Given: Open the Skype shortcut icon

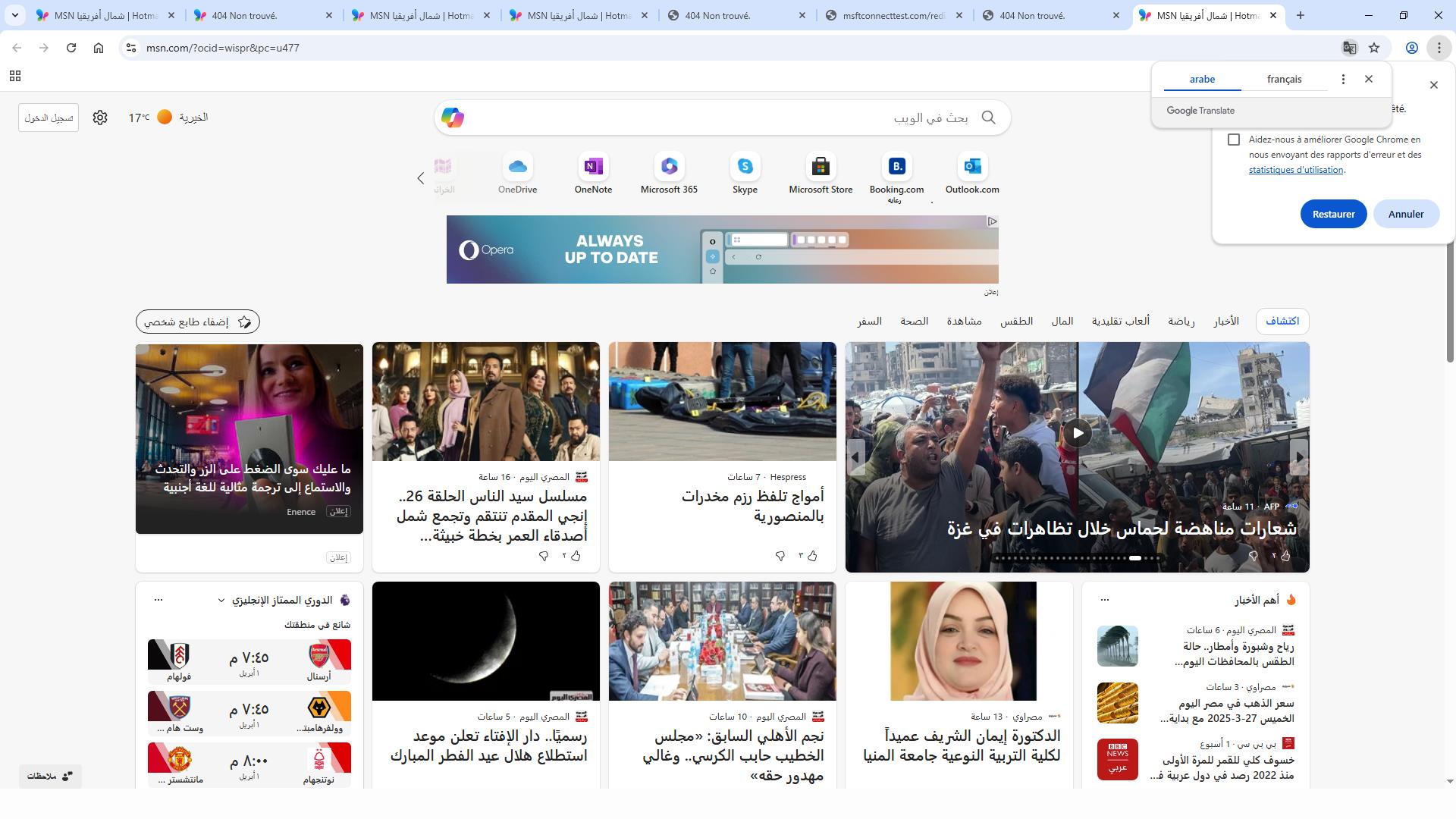Looking at the screenshot, I should coord(745,167).
